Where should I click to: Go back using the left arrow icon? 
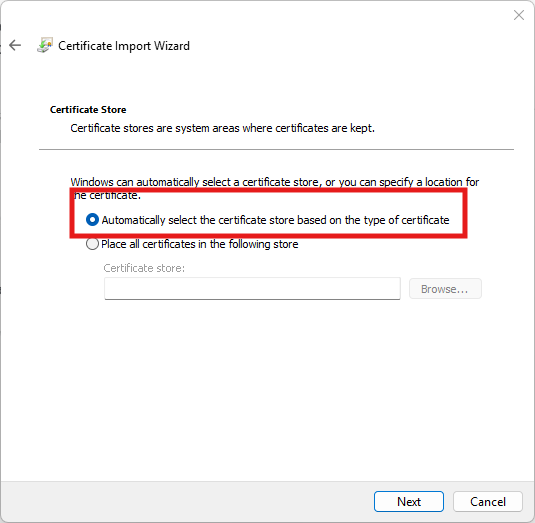(x=15, y=45)
